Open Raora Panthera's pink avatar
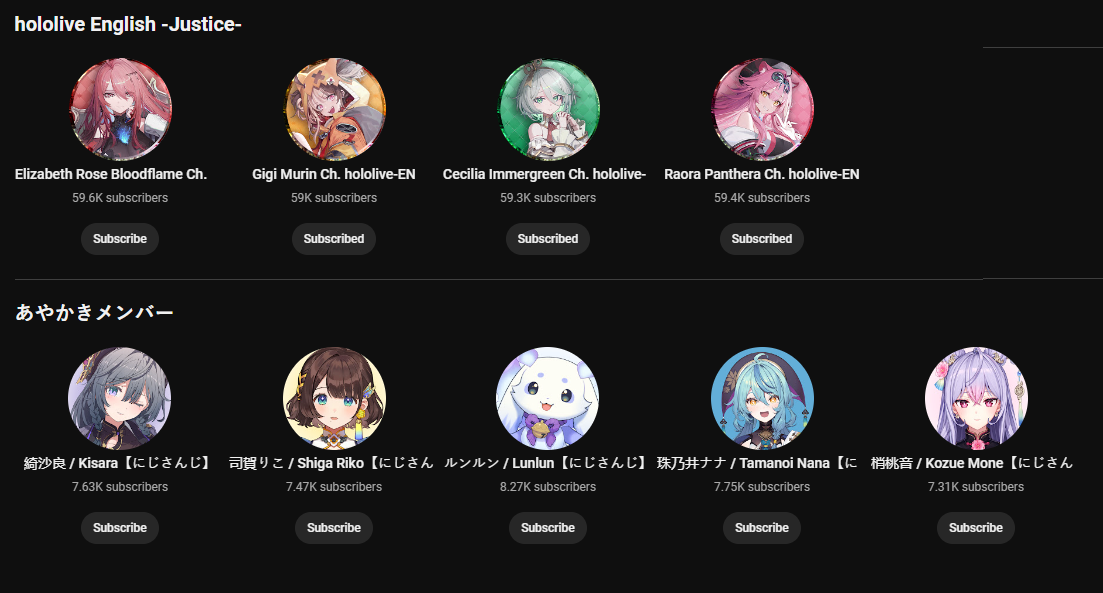Screen dimensions: 1103x593 [x=762, y=110]
